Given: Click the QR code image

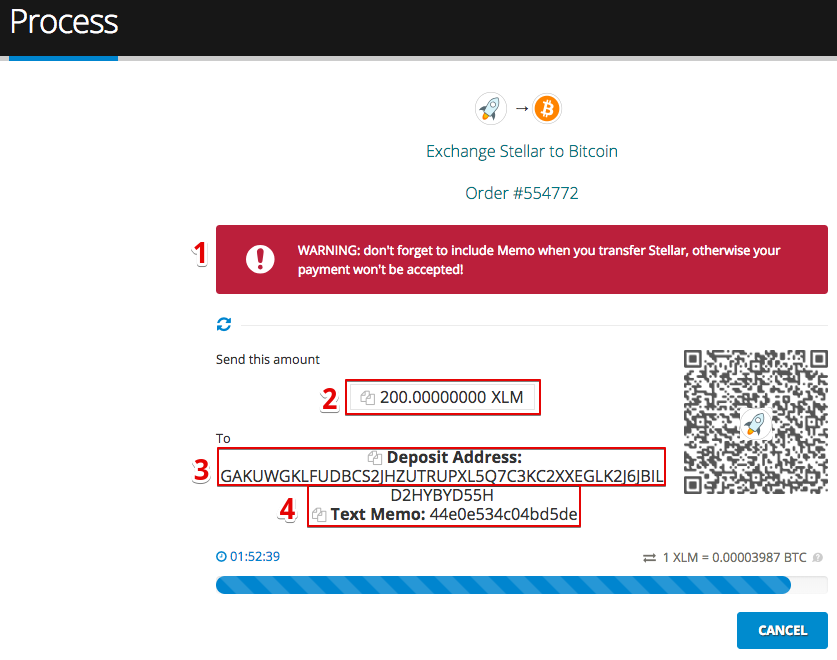Looking at the screenshot, I should (755, 422).
